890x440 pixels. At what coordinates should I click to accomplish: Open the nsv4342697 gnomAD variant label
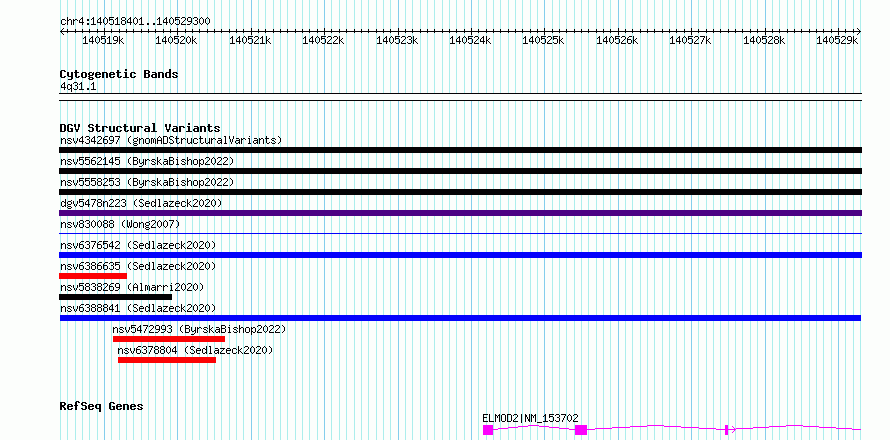click(171, 140)
